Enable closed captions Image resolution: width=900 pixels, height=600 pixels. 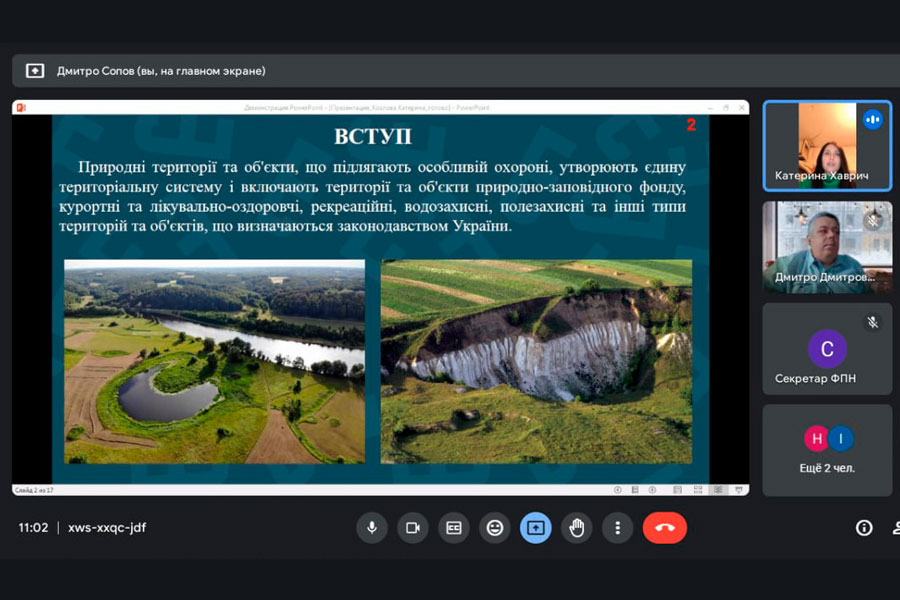(454, 528)
